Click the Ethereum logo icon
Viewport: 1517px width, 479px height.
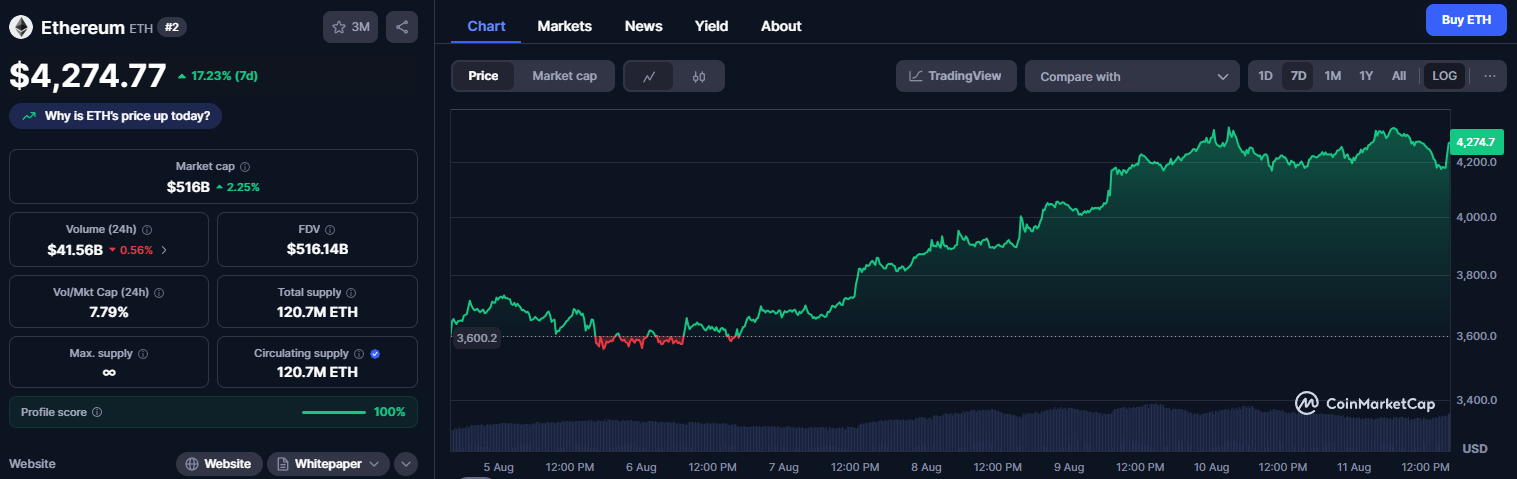21,27
